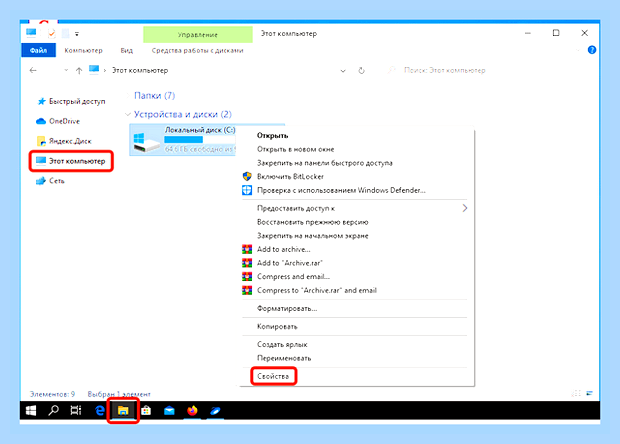Viewport: 620px width, 444px height.
Task: Click the address bar path Этот компьютер
Action: point(140,70)
